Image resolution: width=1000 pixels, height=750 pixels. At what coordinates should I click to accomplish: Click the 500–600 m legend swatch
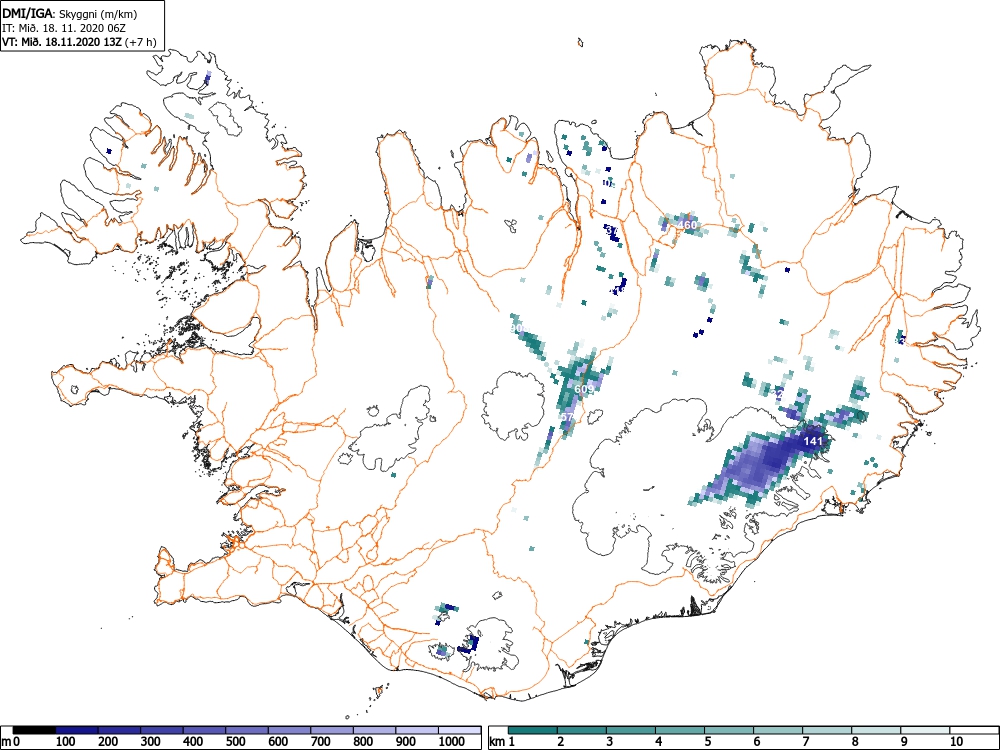(x=247, y=730)
